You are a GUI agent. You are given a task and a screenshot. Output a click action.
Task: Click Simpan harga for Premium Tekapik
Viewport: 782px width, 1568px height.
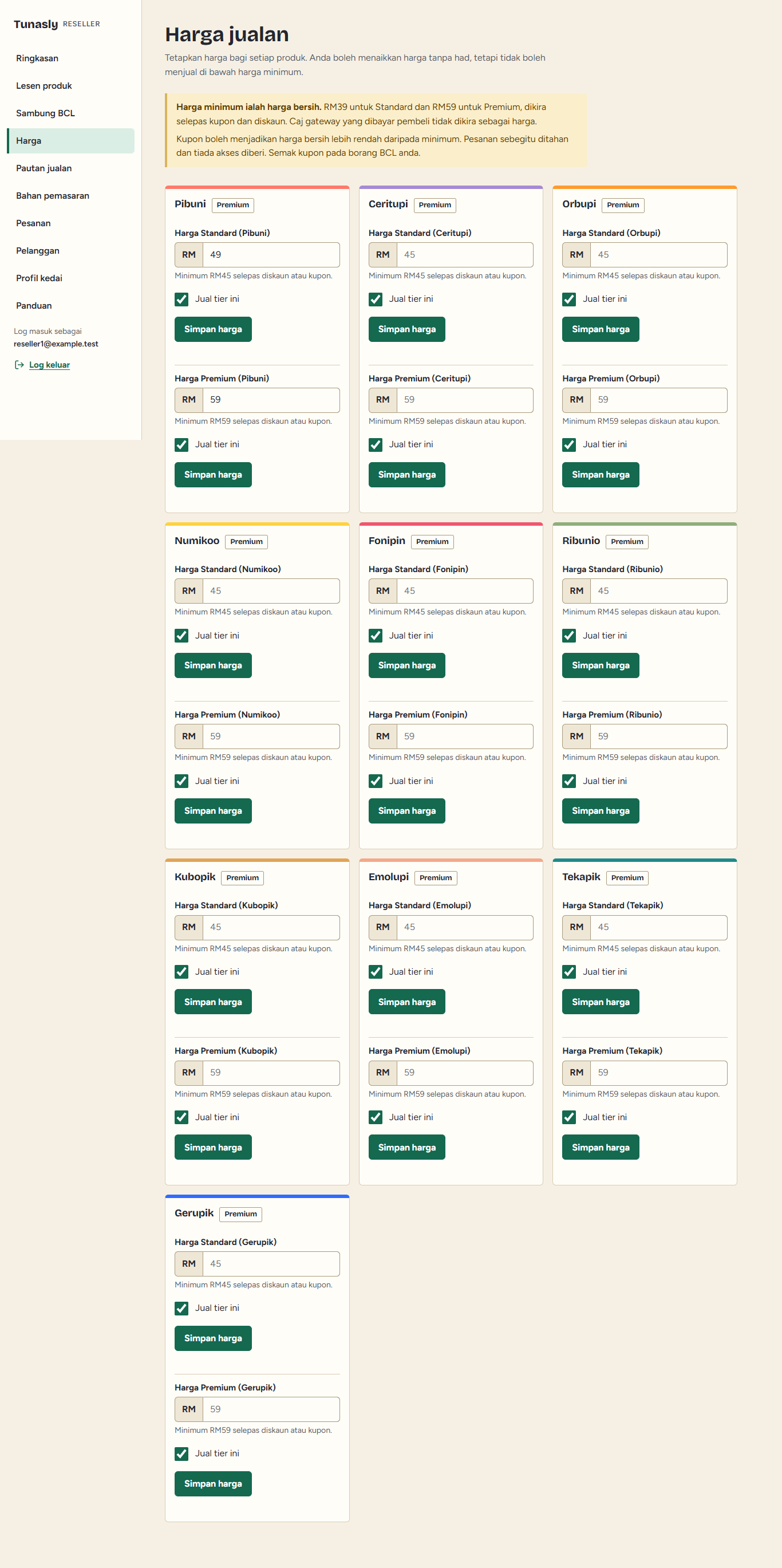tap(601, 1148)
